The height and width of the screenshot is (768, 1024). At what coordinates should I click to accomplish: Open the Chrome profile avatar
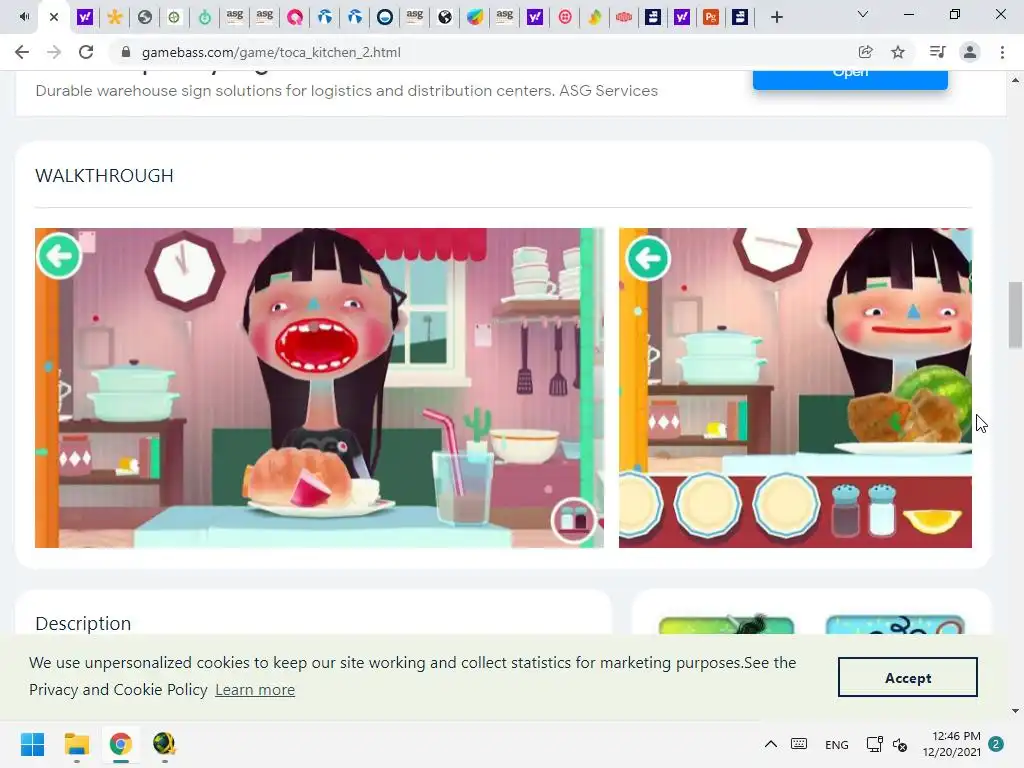(970, 52)
